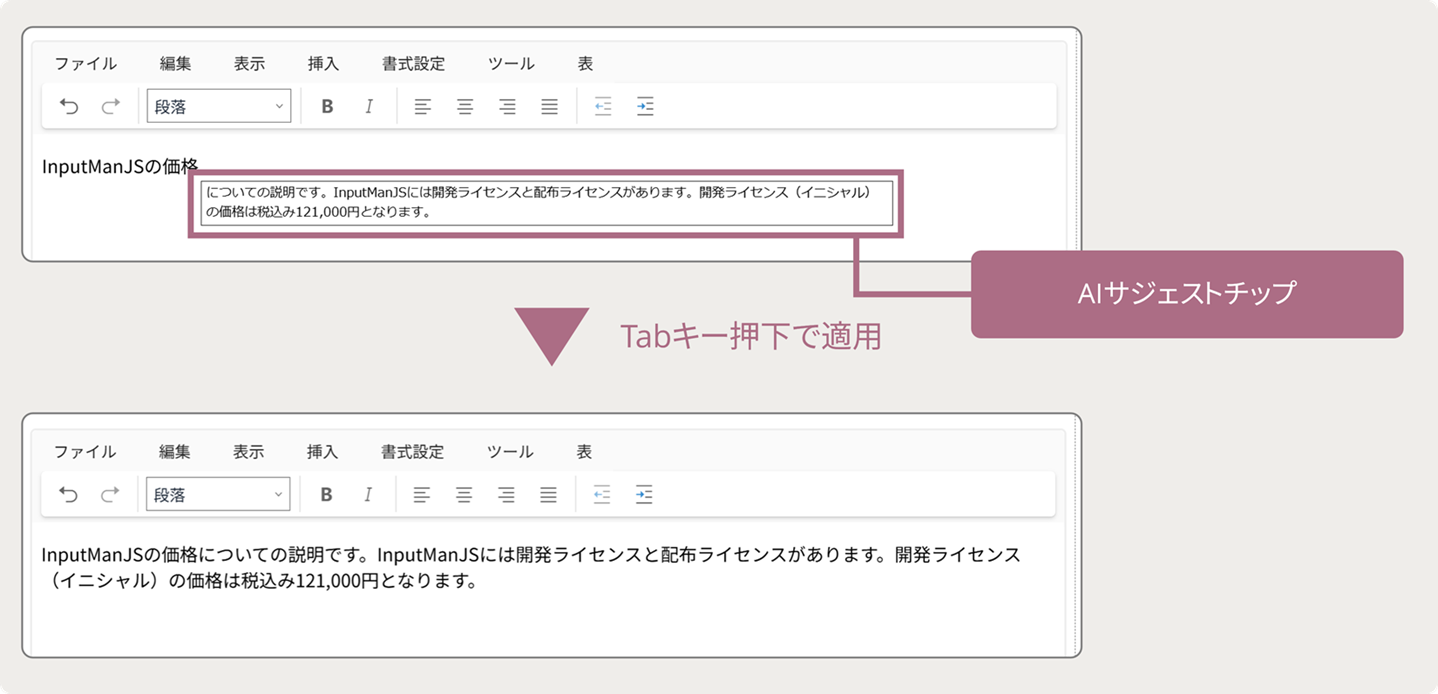Screen dimensions: 1438x694
Task: Click the Undo icon in the top toolbar
Action: 69,106
